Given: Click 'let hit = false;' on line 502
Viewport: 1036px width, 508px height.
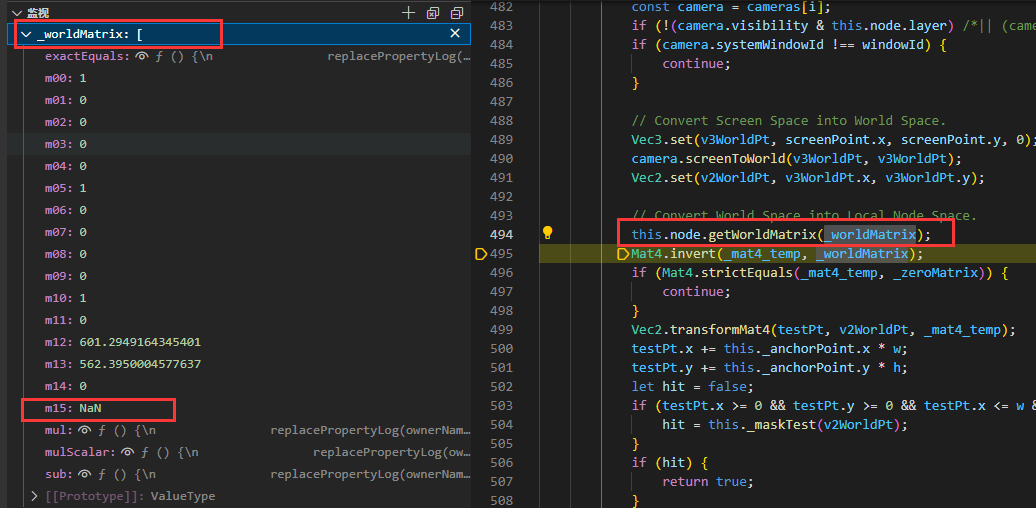Looking at the screenshot, I should point(692,386).
